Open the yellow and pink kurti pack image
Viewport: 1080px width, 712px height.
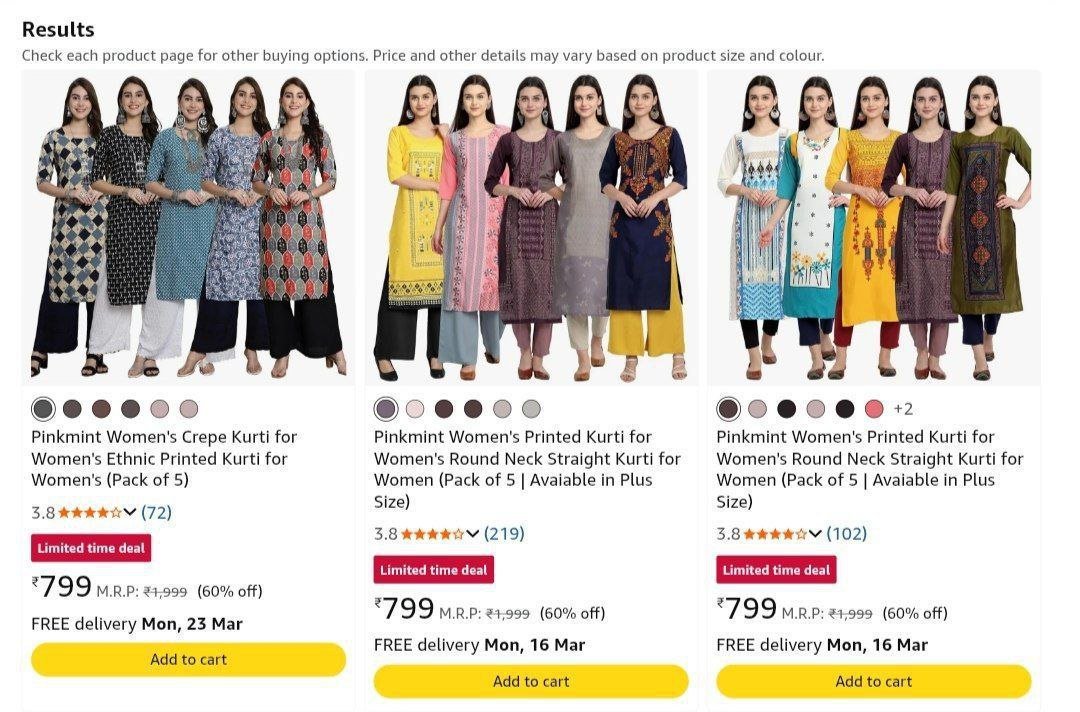531,228
